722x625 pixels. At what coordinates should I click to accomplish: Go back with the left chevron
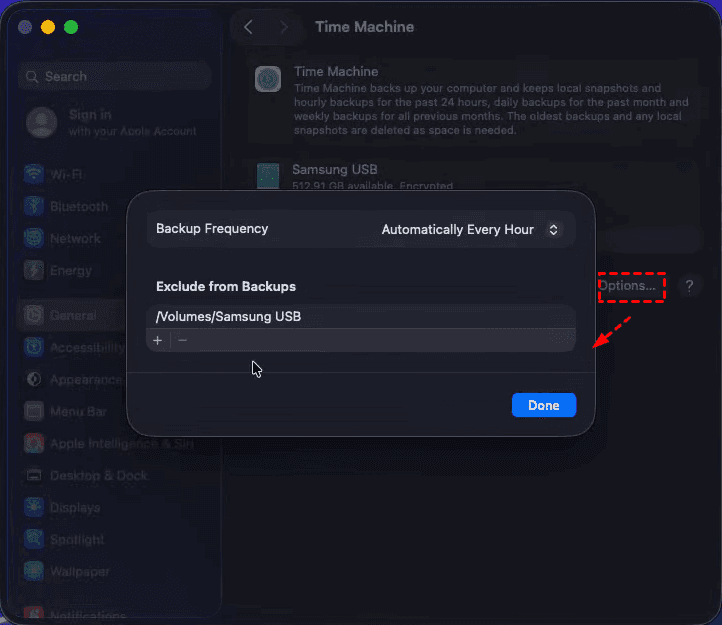click(249, 27)
